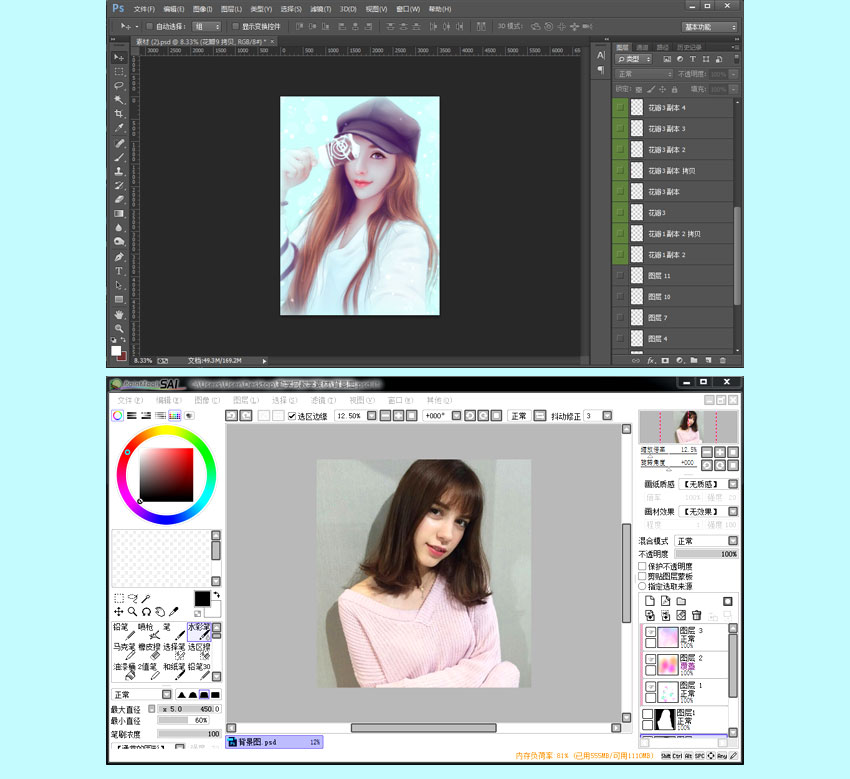Select the Brush tool in Photoshop
Image resolution: width=850 pixels, height=779 pixels.
119,157
